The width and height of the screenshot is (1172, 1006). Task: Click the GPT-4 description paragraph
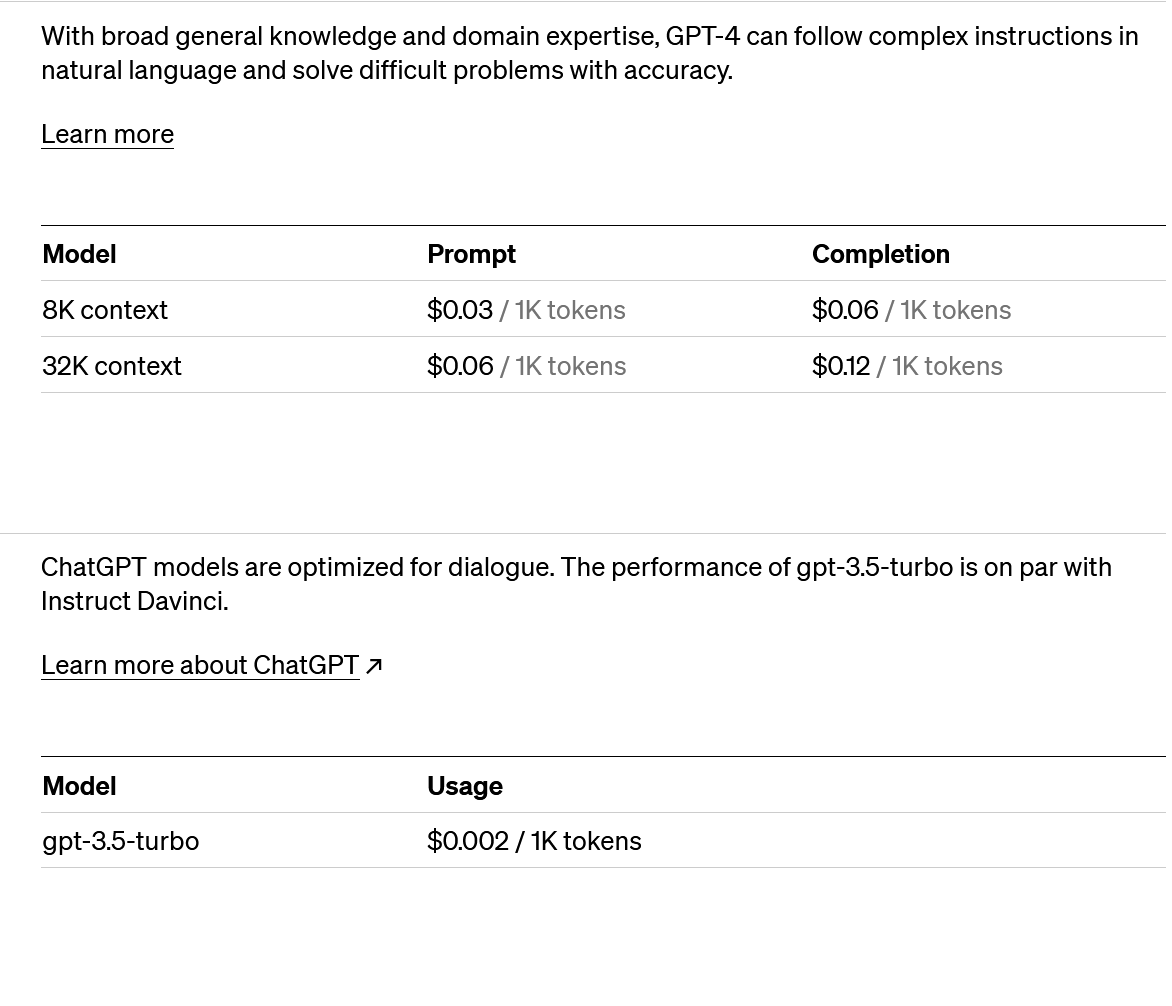pyautogui.click(x=590, y=53)
